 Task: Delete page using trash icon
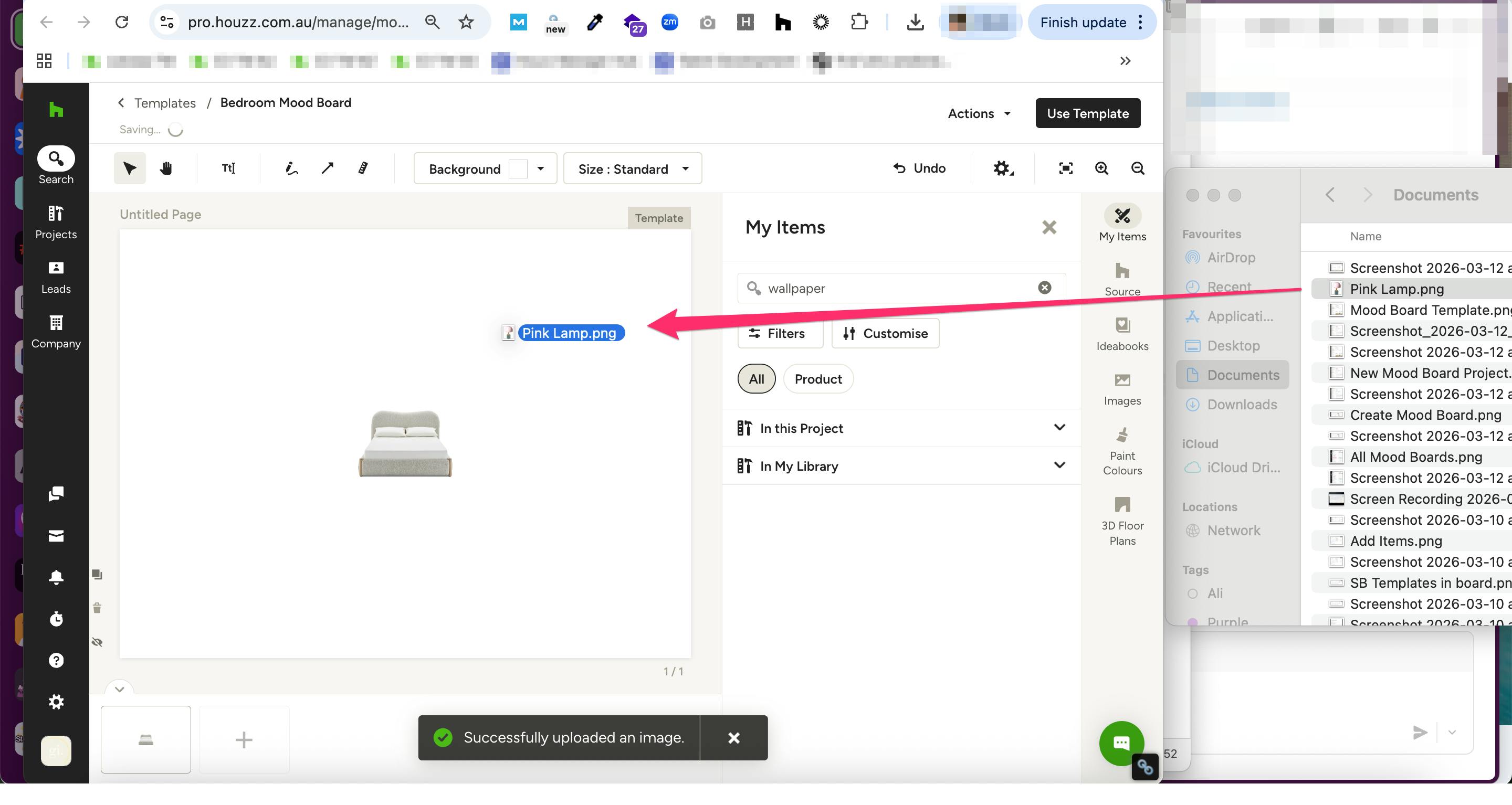coord(98,608)
